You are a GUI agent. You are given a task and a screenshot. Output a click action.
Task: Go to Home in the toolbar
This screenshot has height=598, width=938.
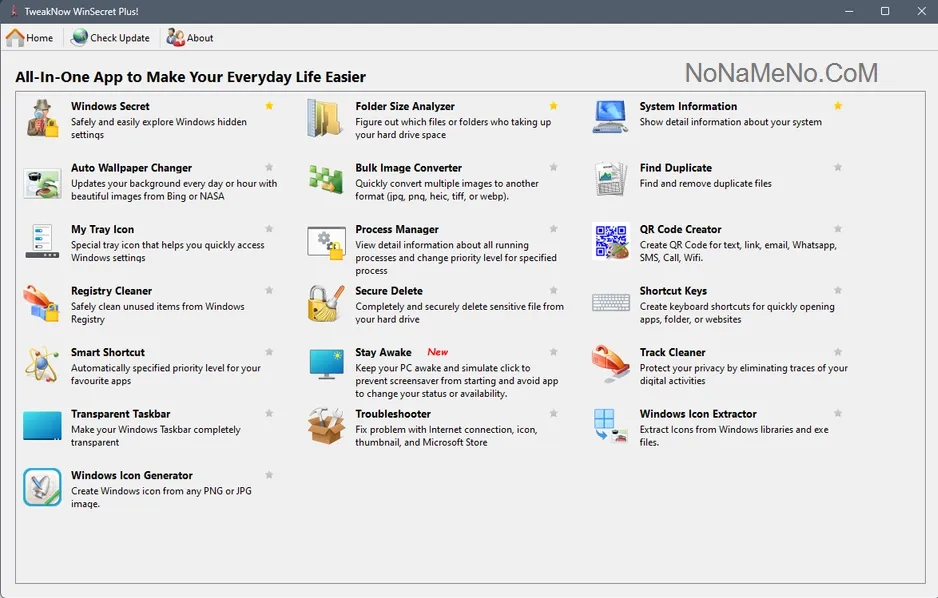[30, 38]
